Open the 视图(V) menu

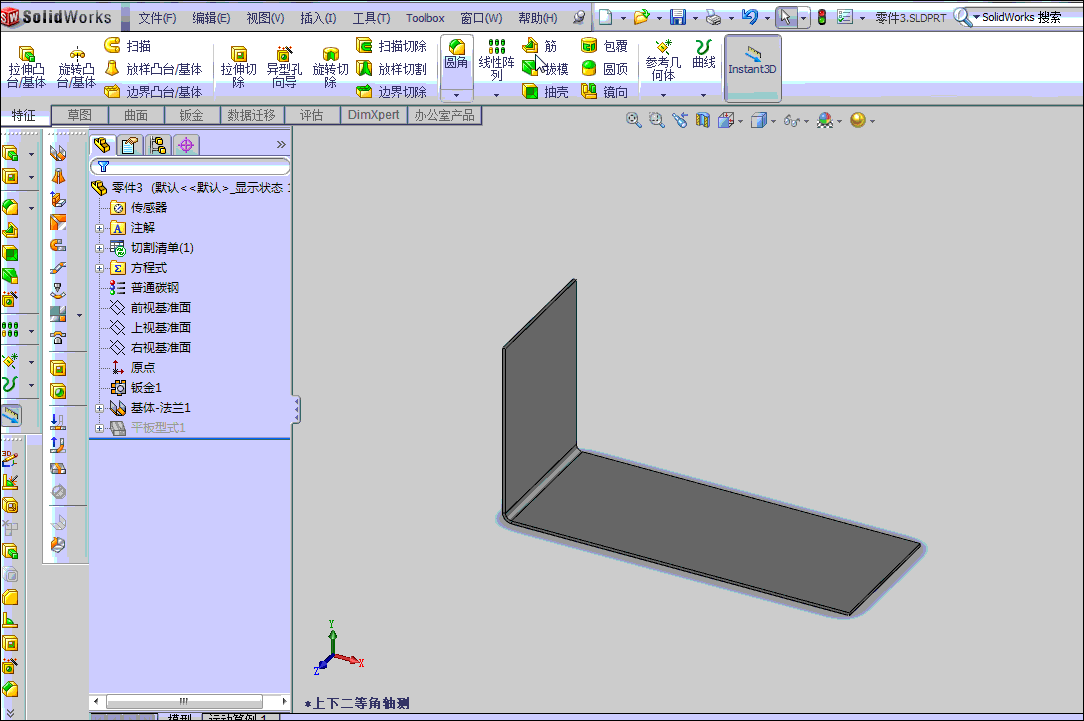[x=265, y=18]
